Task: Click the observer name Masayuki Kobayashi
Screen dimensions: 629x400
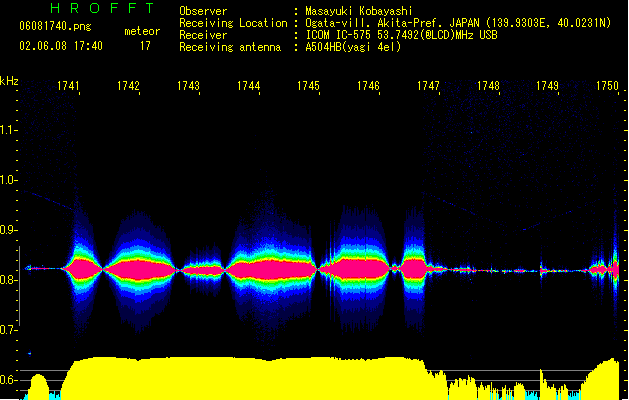Action: 358,11
